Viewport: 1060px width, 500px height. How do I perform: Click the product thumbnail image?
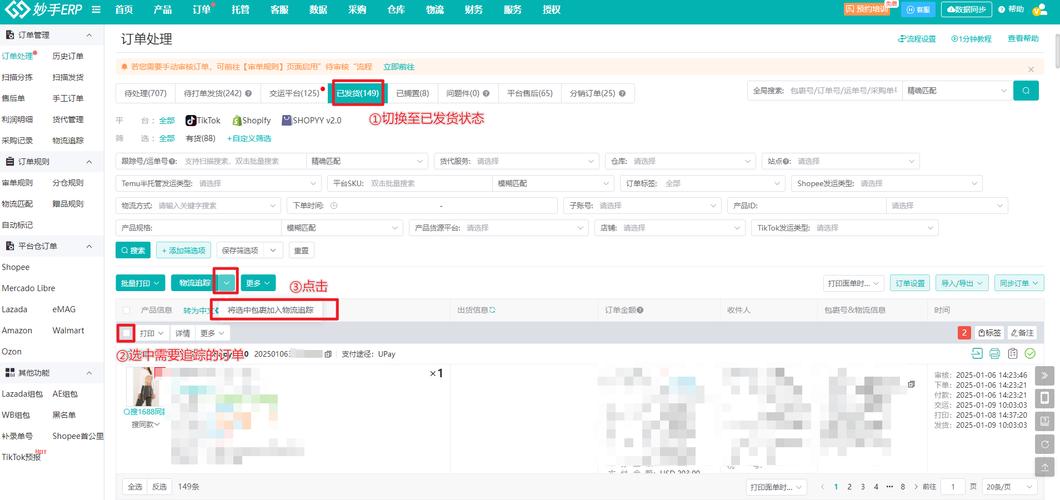pyautogui.click(x=143, y=386)
